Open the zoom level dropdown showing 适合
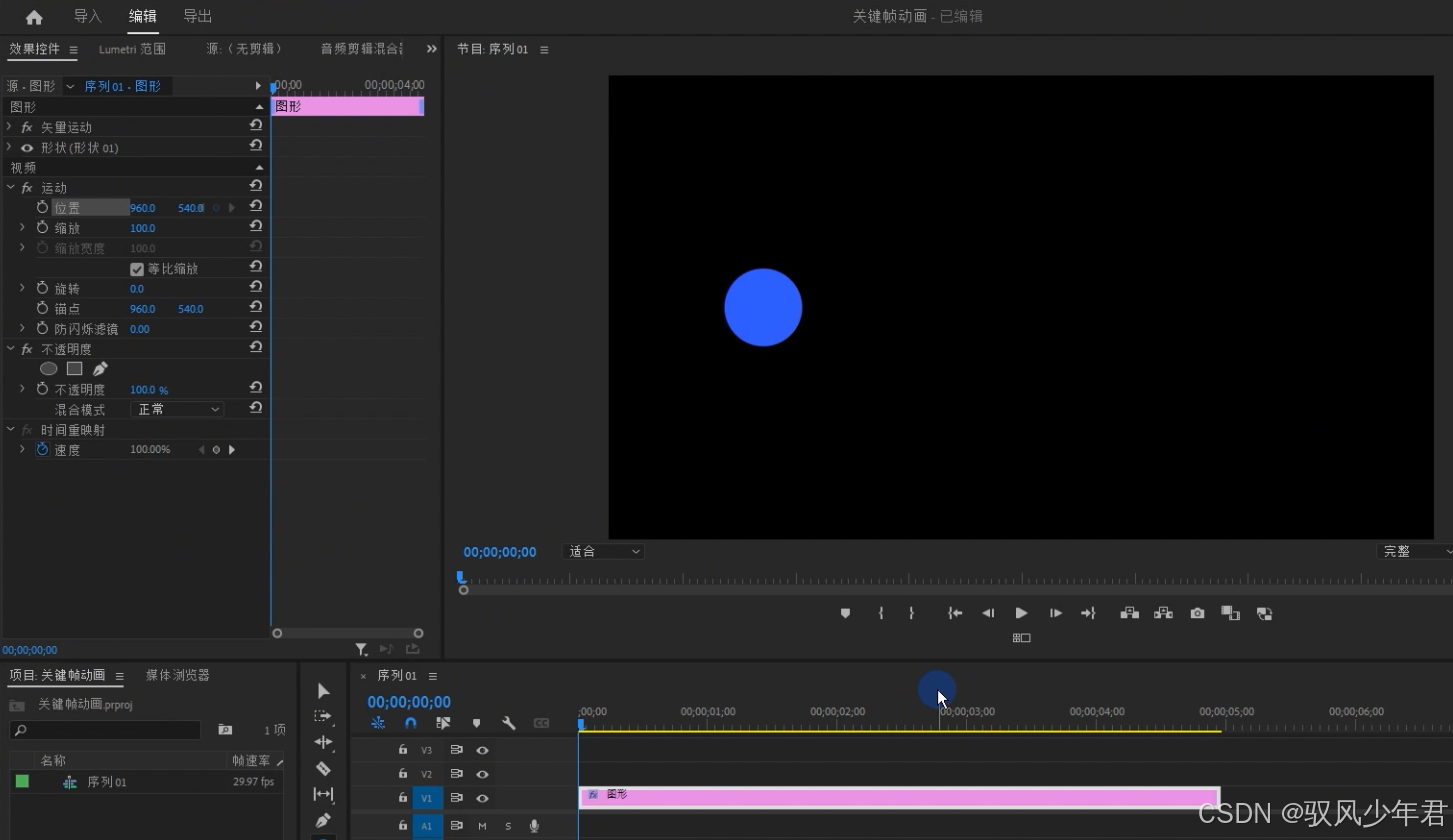The width and height of the screenshot is (1453, 840). [604, 551]
